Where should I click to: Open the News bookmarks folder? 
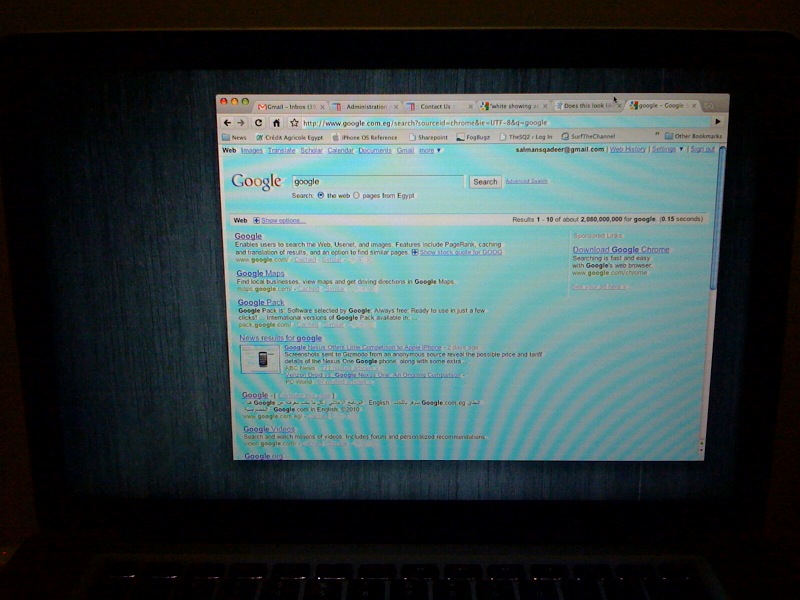coord(235,137)
